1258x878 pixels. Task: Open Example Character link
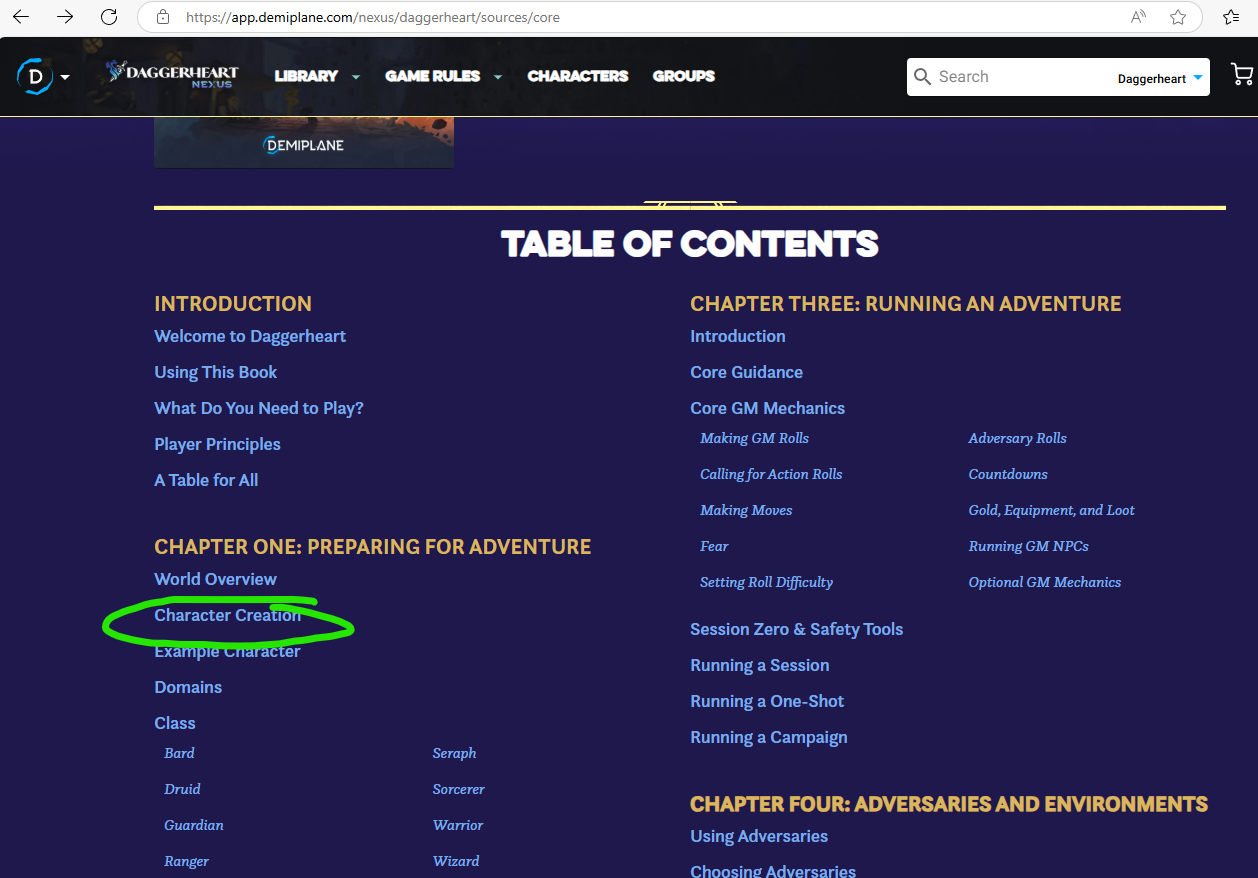point(227,651)
